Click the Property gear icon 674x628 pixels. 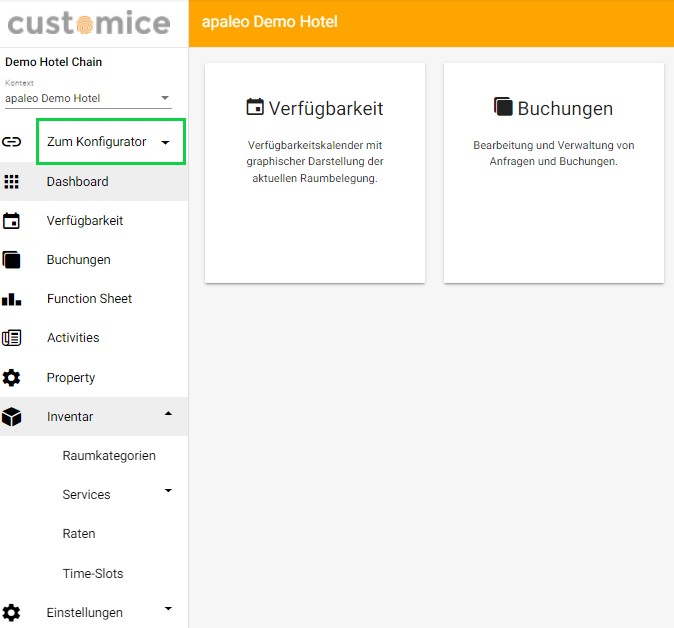(x=12, y=378)
